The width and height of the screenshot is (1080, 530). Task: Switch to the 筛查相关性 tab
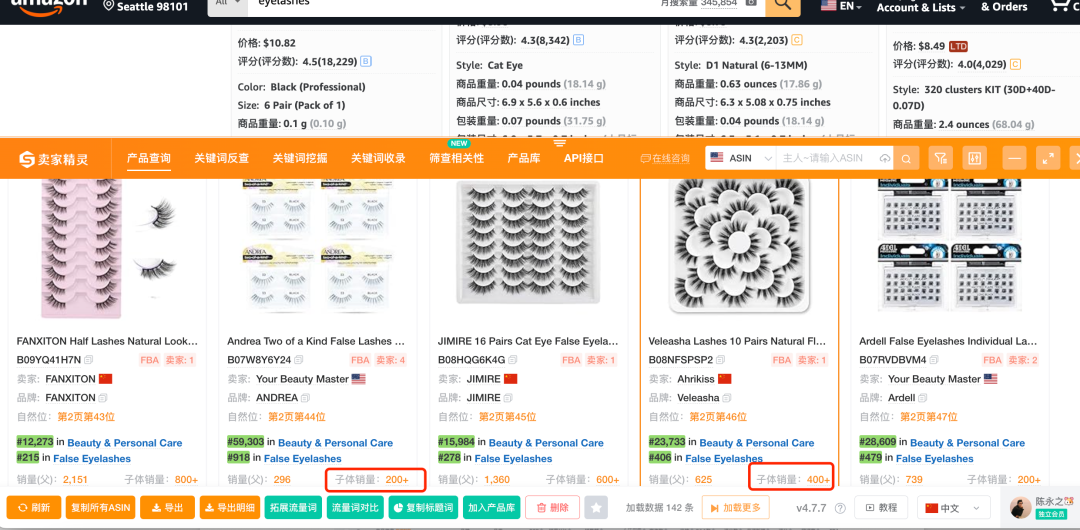pyautogui.click(x=457, y=159)
